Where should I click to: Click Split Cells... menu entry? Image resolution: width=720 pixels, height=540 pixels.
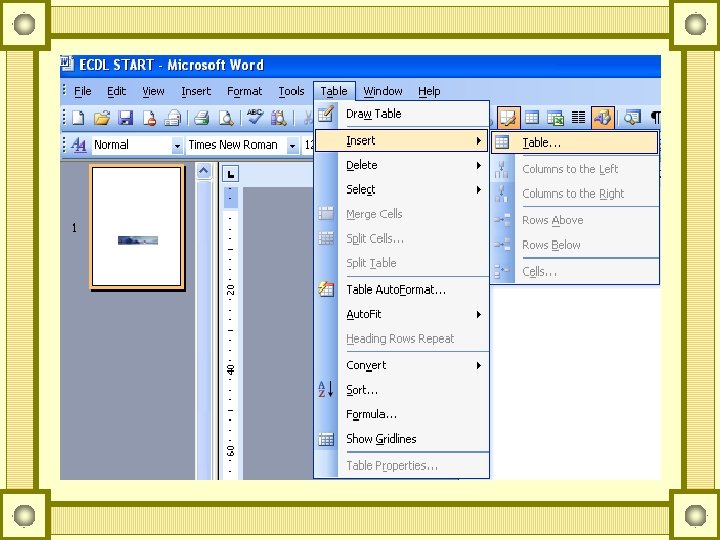coord(402,239)
